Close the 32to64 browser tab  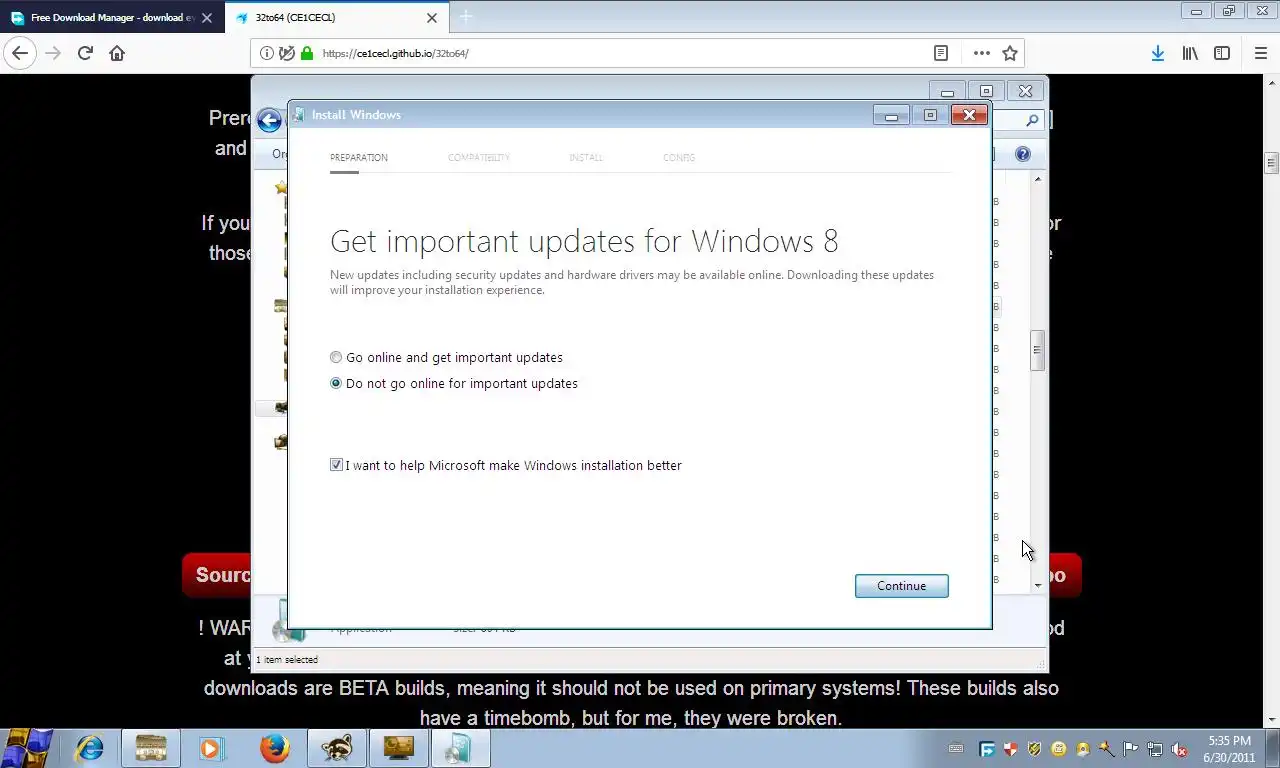[x=432, y=17]
